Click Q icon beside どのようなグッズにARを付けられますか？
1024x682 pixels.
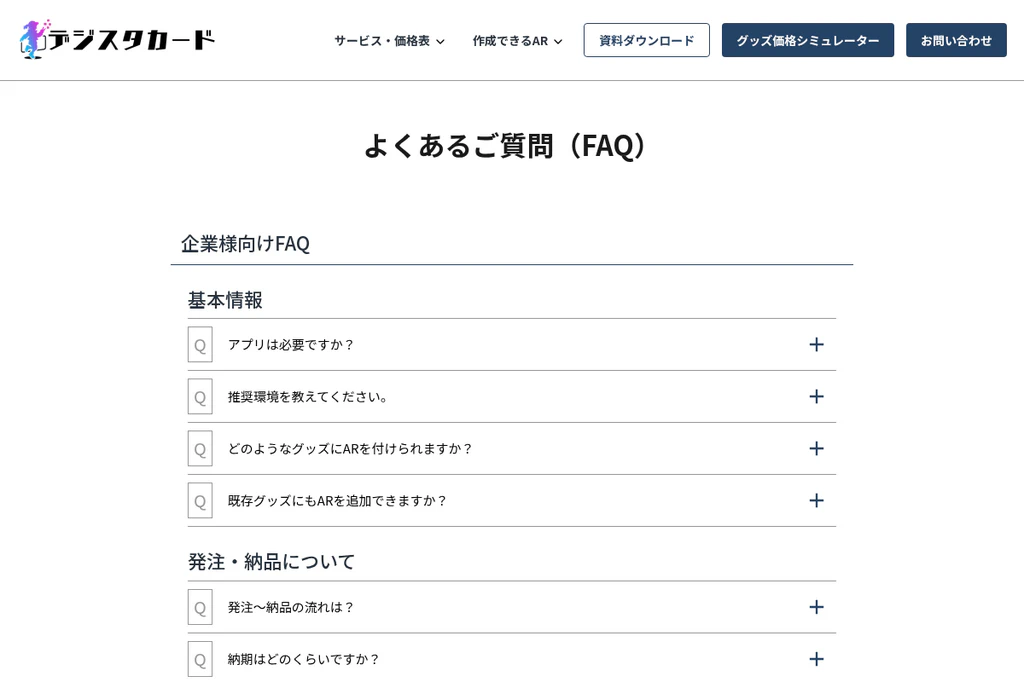pyautogui.click(x=200, y=449)
